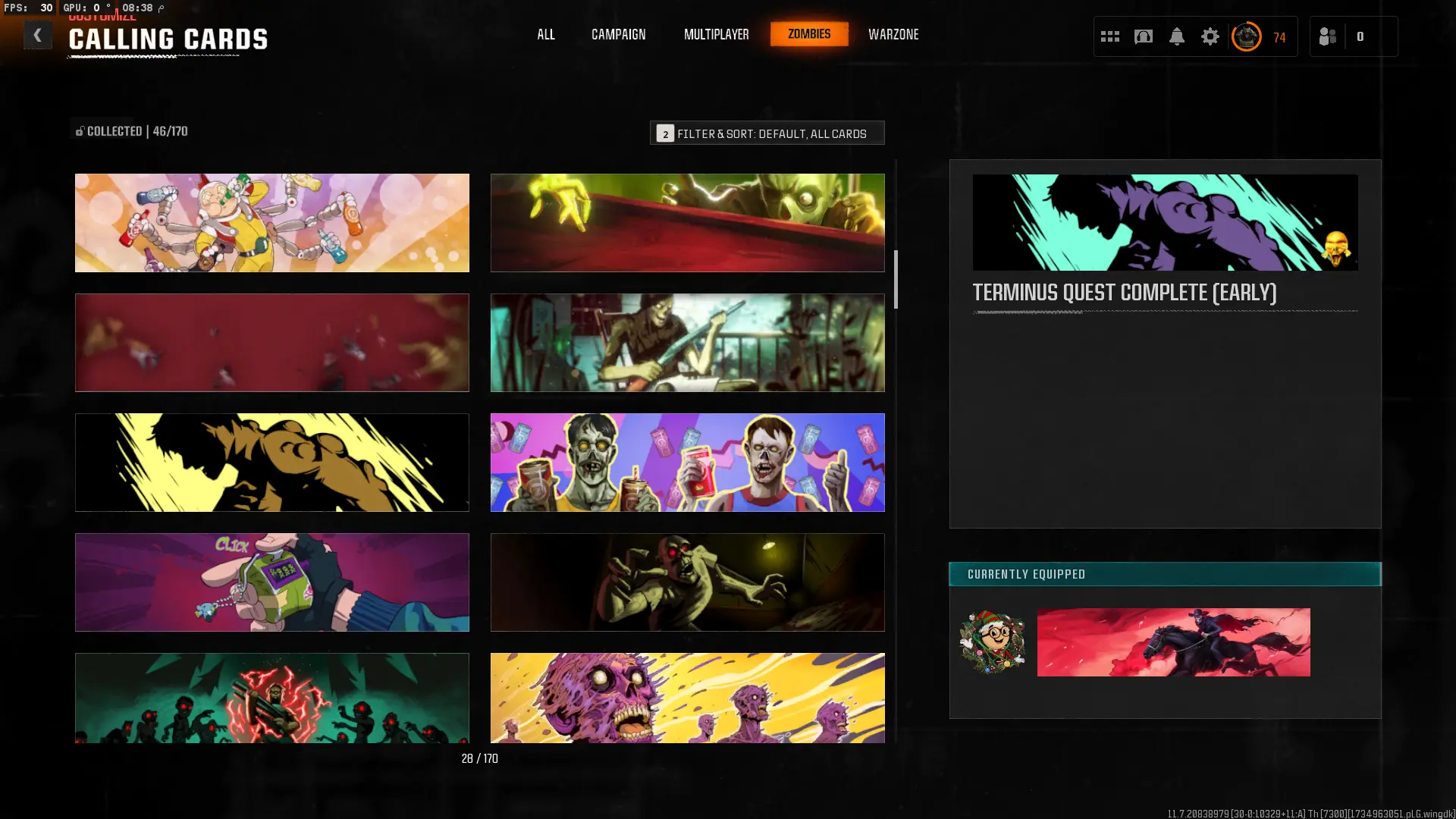Click the player rank emblem
The image size is (1456, 819).
[1246, 36]
